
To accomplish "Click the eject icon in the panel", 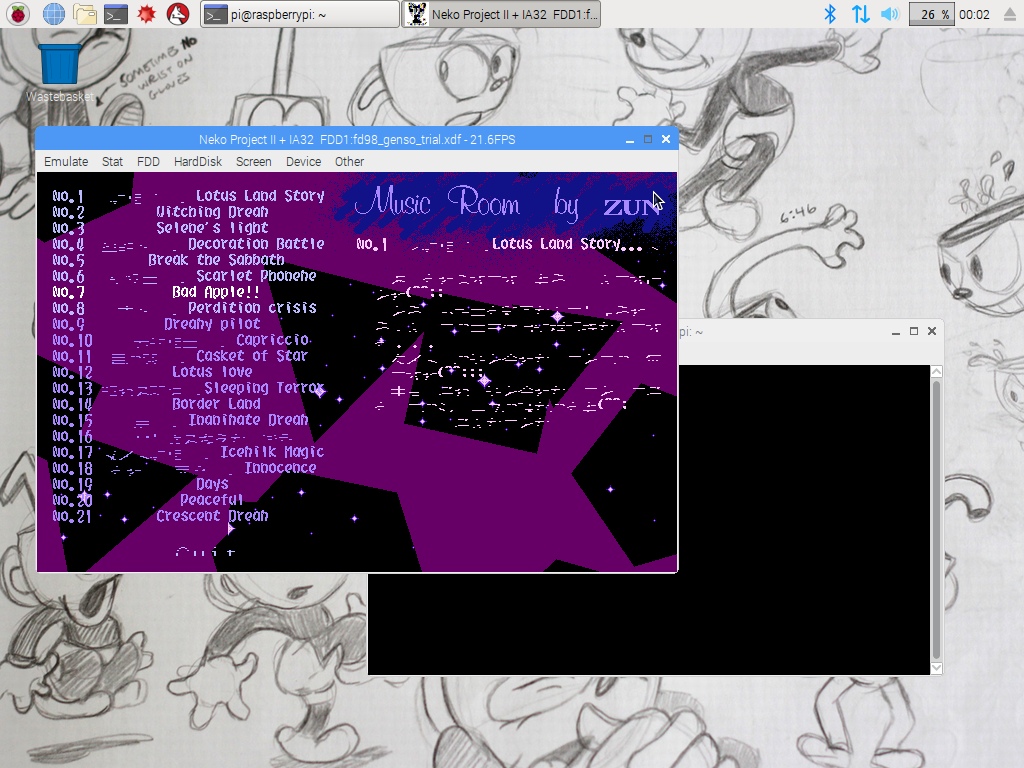I will 1010,14.
